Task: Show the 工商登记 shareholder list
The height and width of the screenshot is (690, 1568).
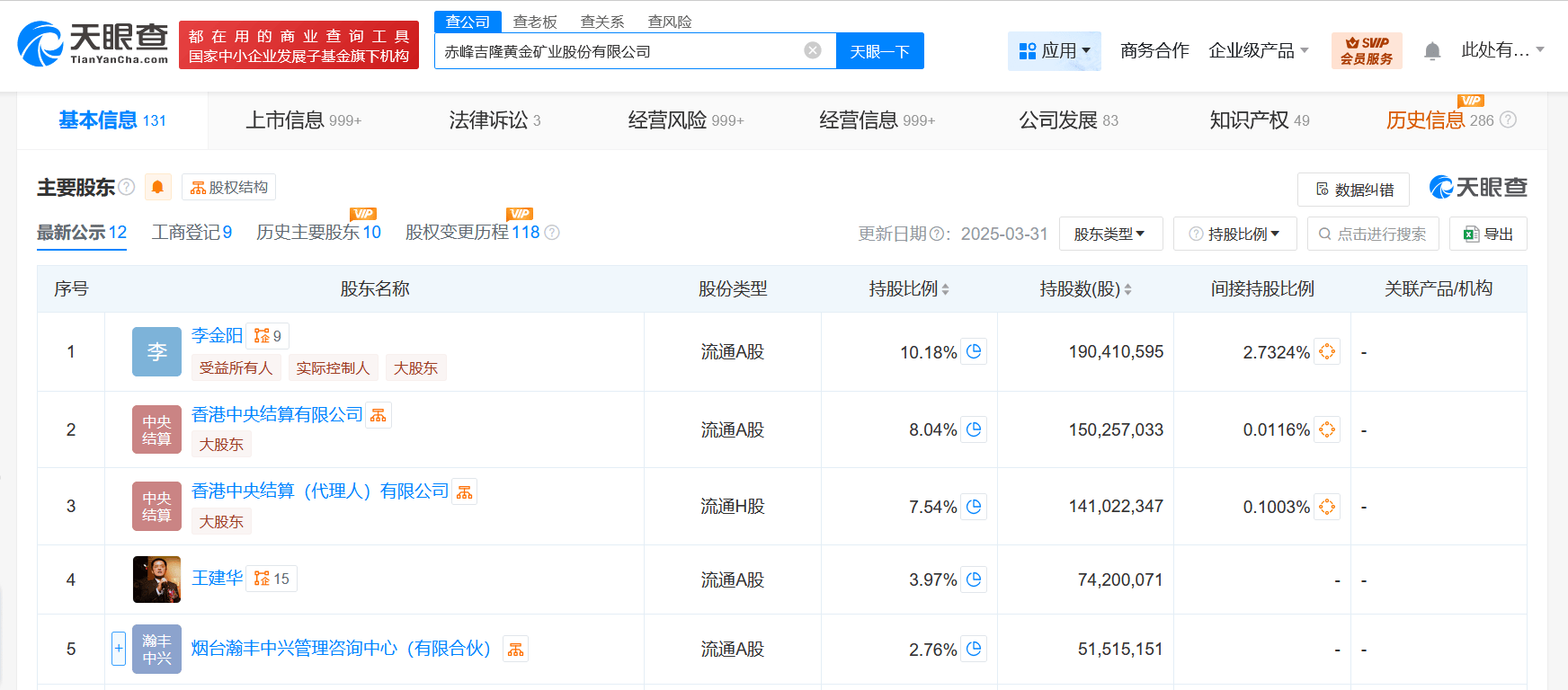Action: coord(192,233)
